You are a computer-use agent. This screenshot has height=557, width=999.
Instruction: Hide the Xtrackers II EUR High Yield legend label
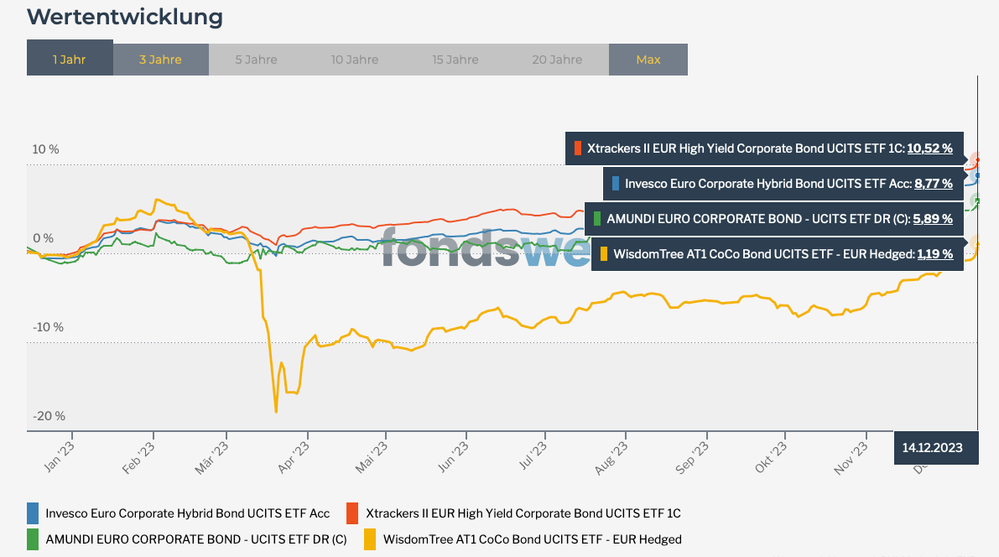point(523,514)
